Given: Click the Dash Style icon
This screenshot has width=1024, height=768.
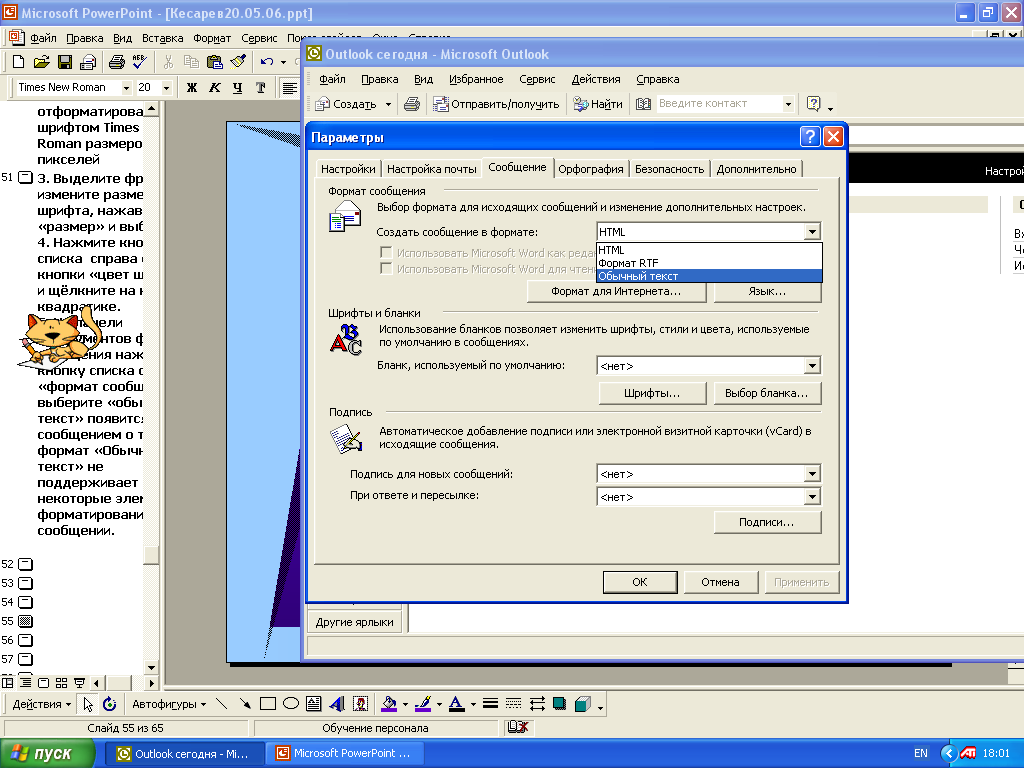Looking at the screenshot, I should [x=513, y=703].
